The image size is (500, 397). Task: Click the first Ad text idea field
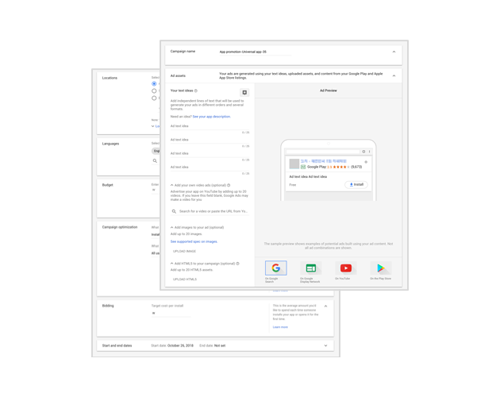[210, 126]
